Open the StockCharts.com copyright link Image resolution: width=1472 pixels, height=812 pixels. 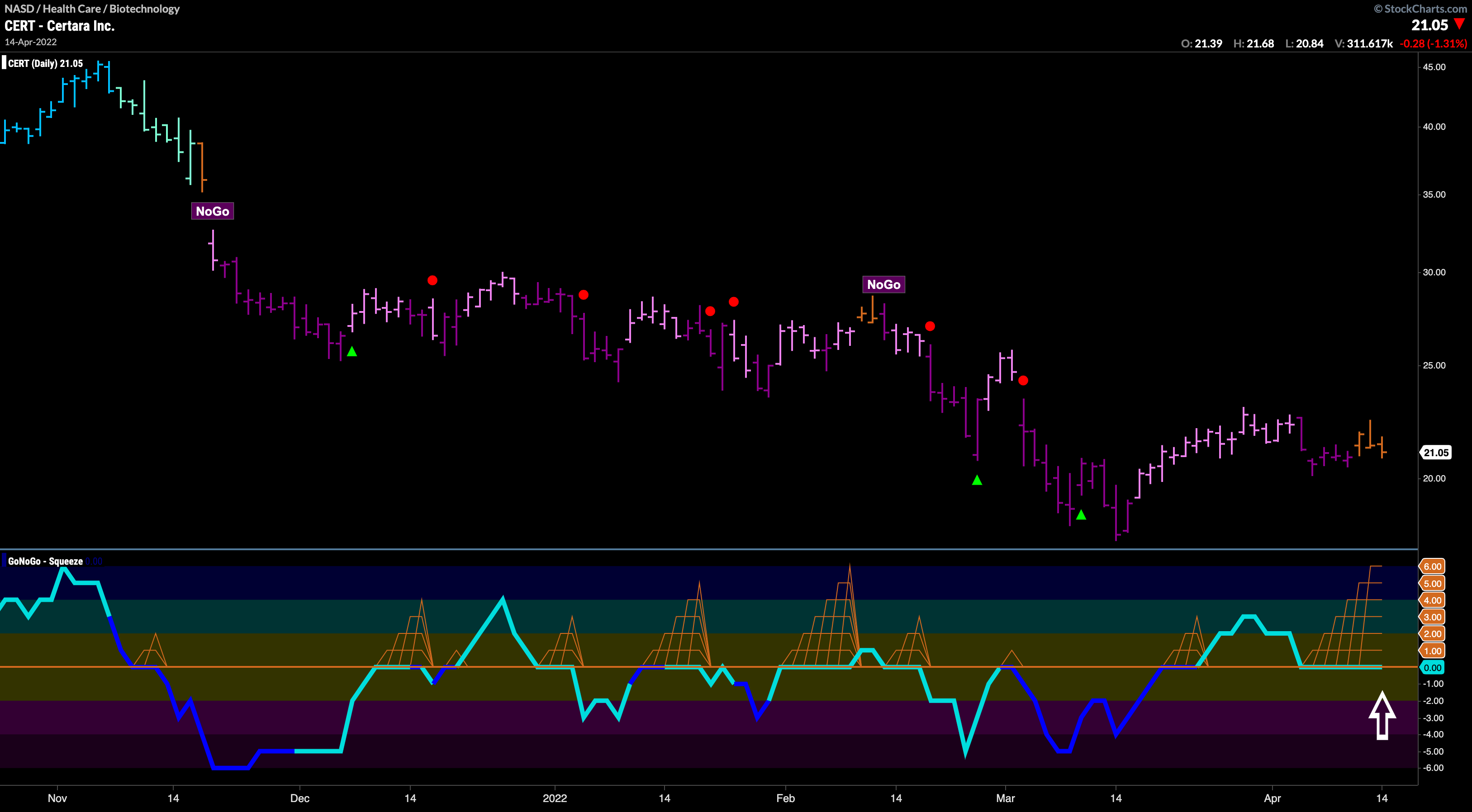[x=1420, y=9]
